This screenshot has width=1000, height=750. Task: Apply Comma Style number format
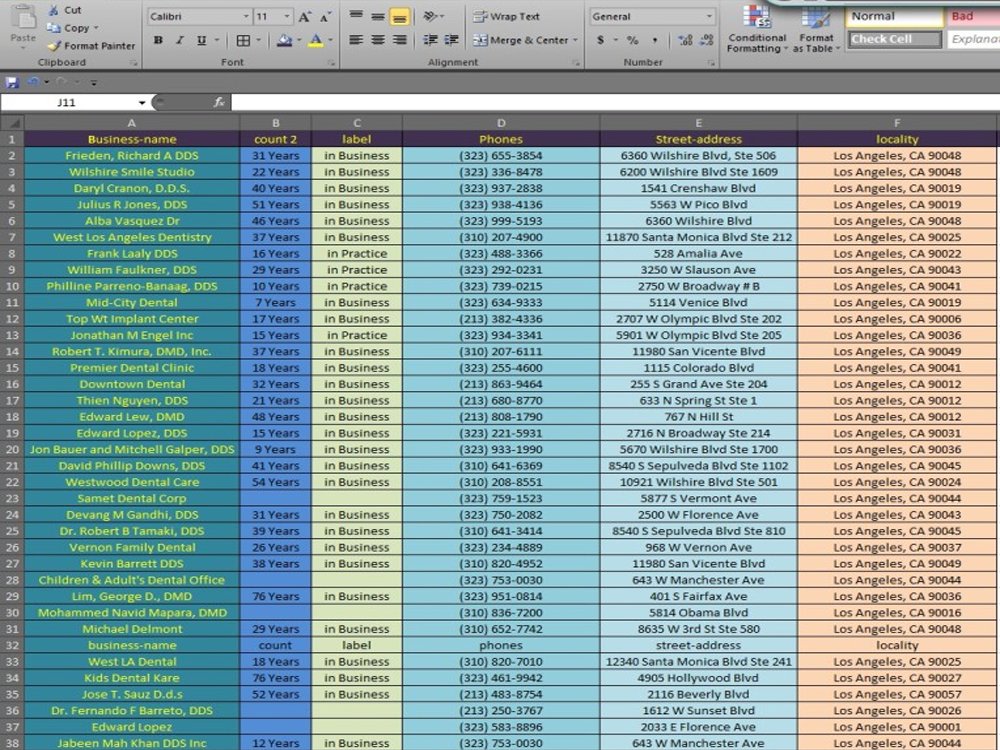click(655, 40)
